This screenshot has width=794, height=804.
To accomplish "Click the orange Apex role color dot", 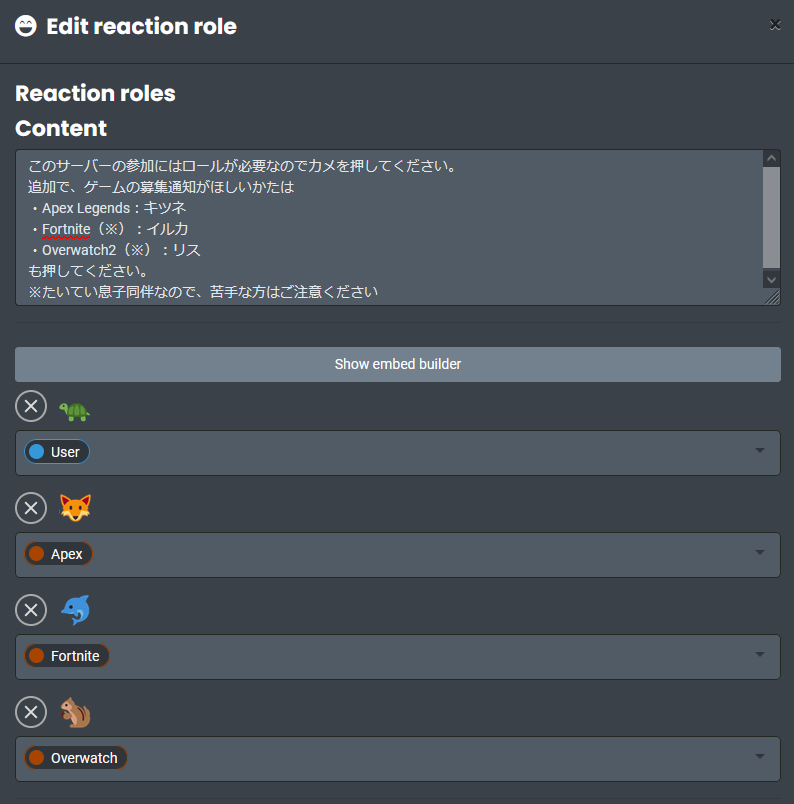I will [37, 554].
